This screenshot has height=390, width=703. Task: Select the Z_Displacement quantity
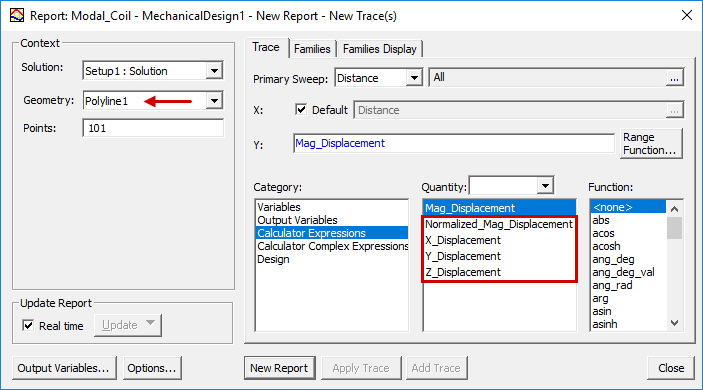pyautogui.click(x=463, y=272)
